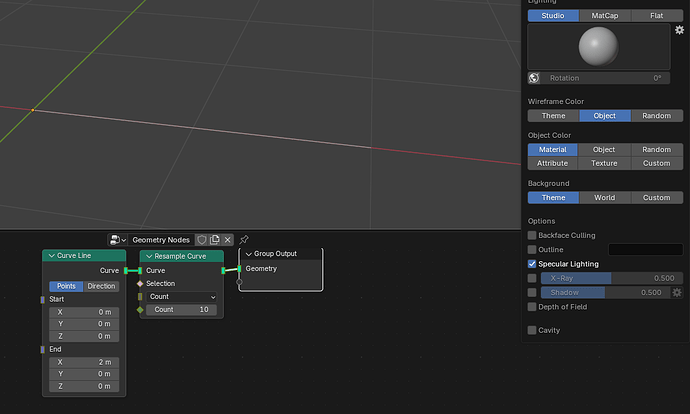The height and width of the screenshot is (414, 690).
Task: Set Object Color to Texture
Action: pos(604,163)
